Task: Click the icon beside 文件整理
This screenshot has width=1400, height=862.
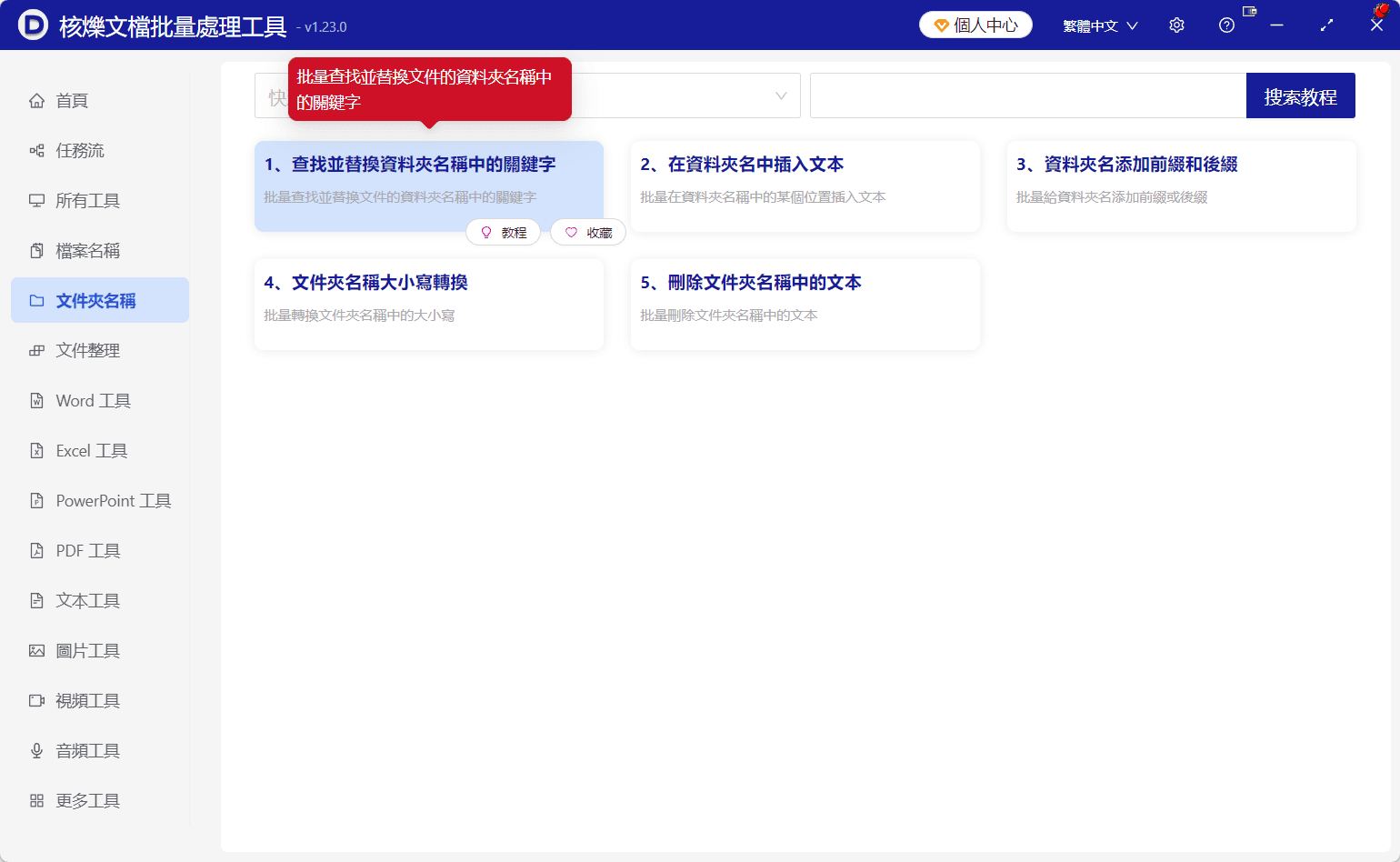Action: tap(36, 350)
